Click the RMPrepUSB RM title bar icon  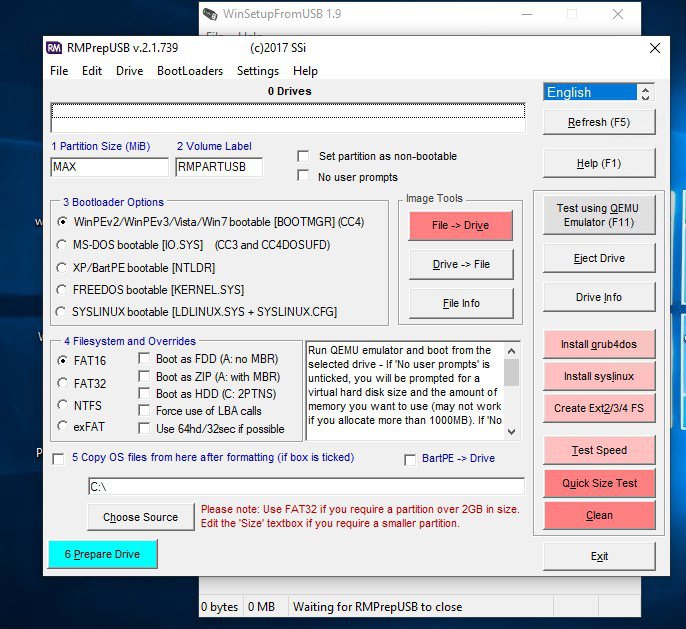click(x=54, y=48)
